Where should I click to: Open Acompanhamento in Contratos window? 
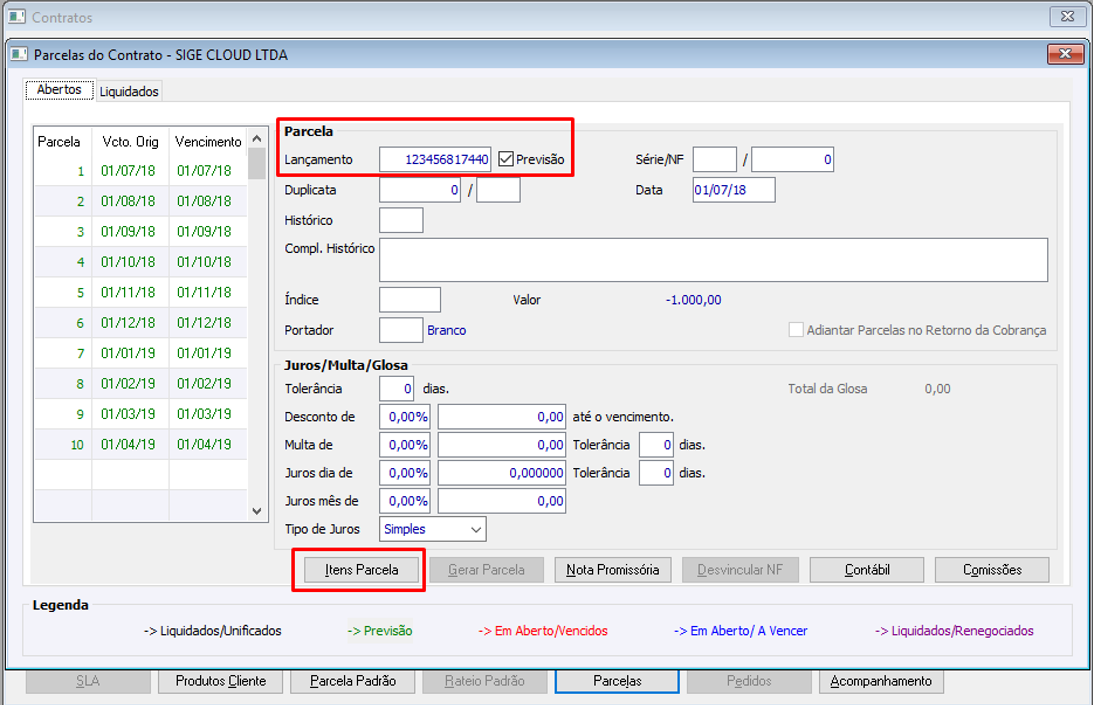(881, 681)
